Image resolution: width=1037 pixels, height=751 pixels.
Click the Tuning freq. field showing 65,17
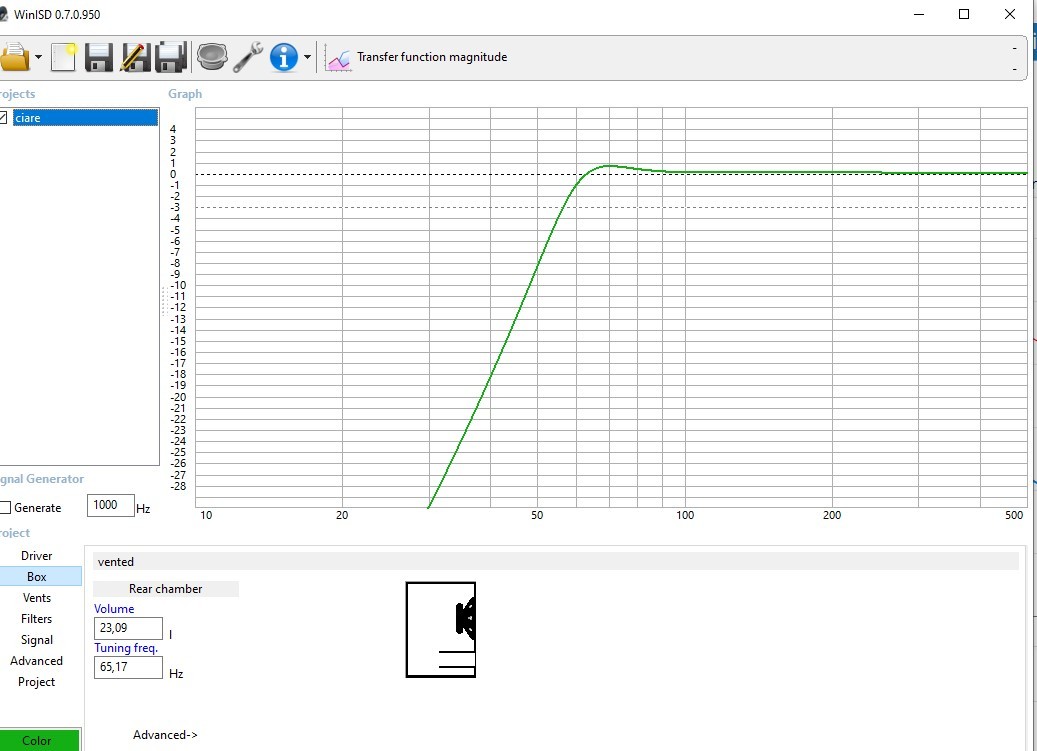point(128,667)
